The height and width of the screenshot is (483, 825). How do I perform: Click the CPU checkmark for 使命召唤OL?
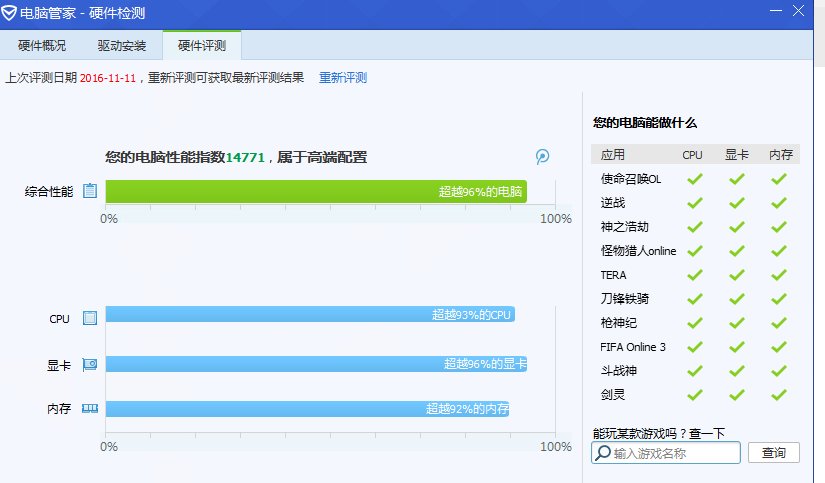click(x=692, y=179)
